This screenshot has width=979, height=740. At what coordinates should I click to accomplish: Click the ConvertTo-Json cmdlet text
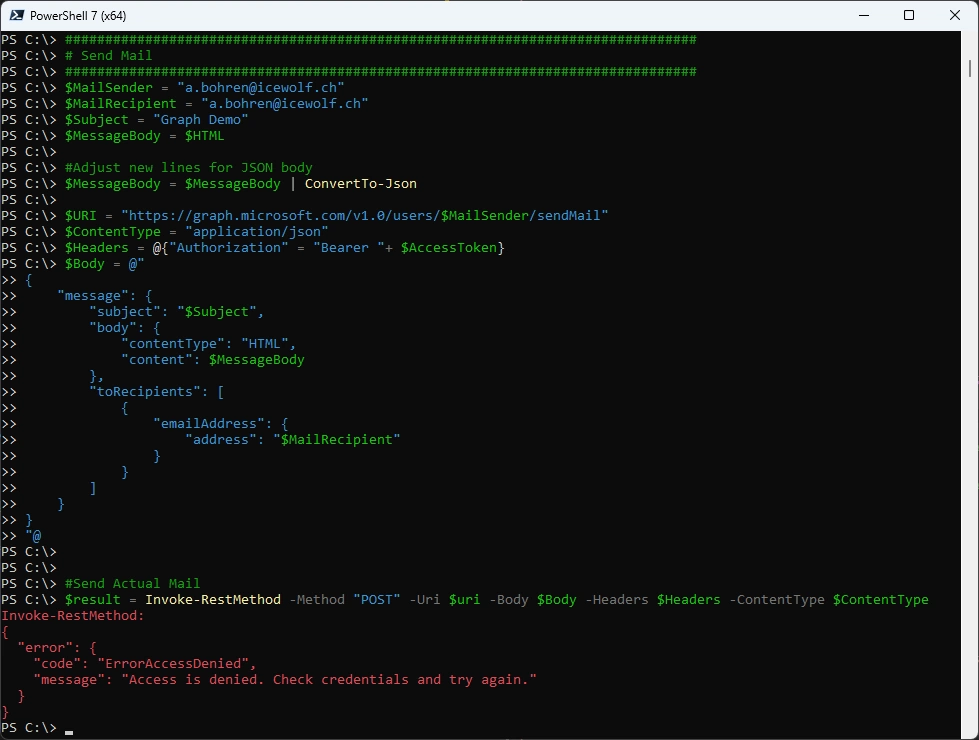pyautogui.click(x=360, y=183)
